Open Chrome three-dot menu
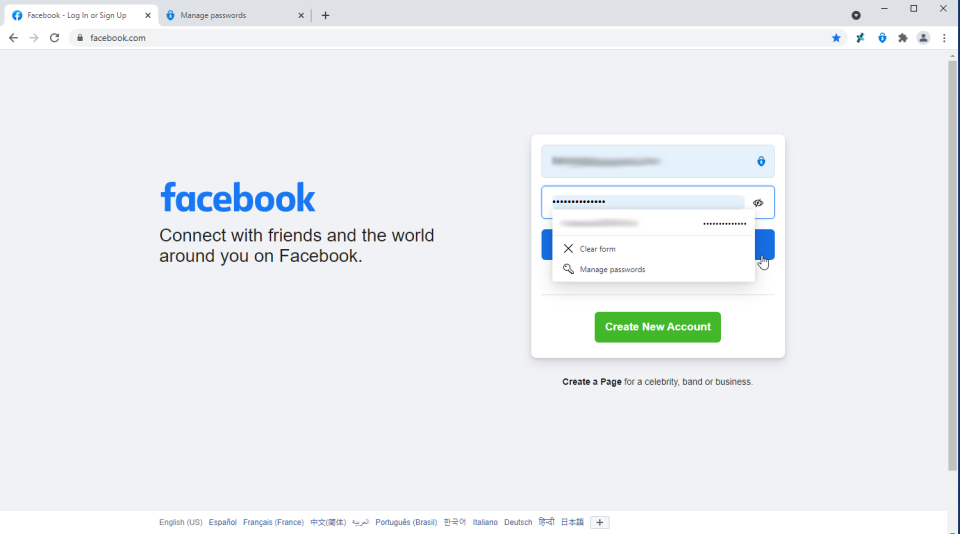Image resolution: width=960 pixels, height=534 pixels. click(x=944, y=38)
